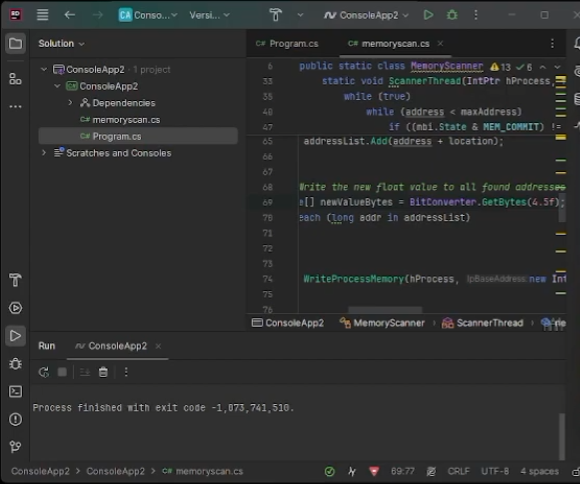
Task: Navigate back with the left arrow
Action: [x=70, y=15]
